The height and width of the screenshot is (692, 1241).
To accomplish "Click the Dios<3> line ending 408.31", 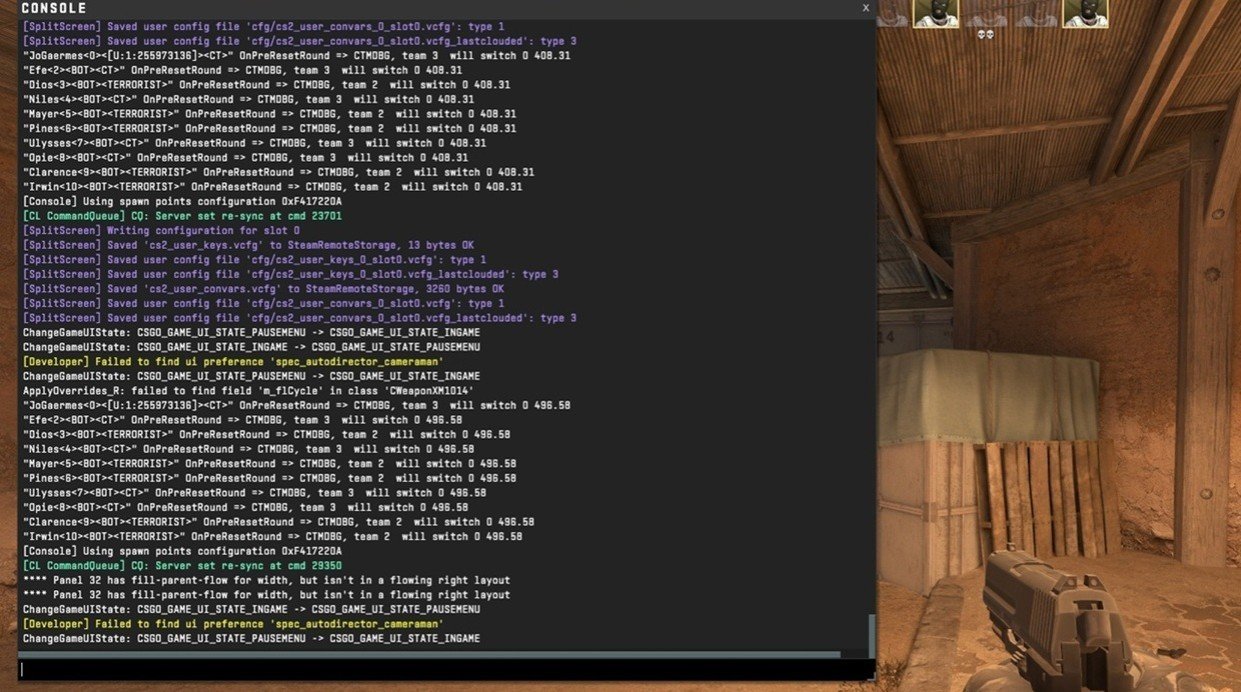I will point(266,85).
